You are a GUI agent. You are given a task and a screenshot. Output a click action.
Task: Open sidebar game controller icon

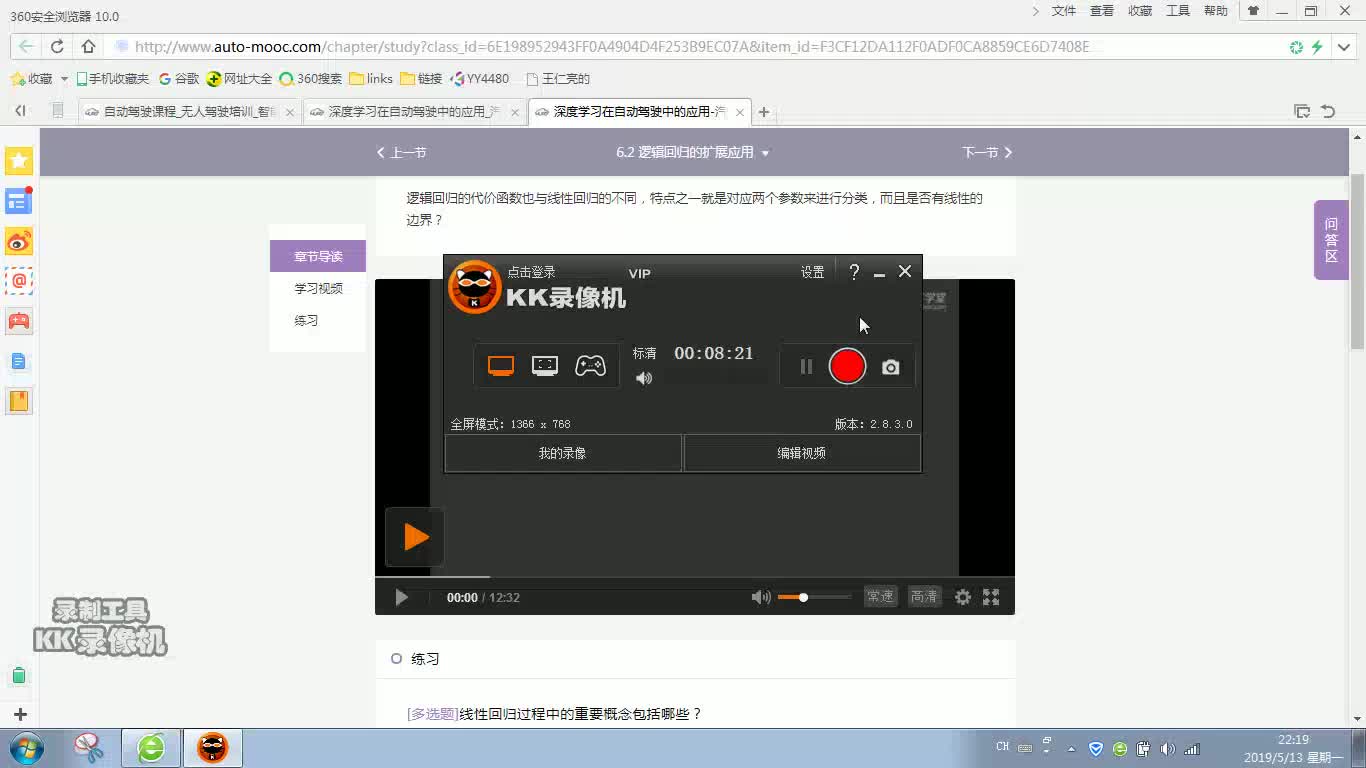19,321
